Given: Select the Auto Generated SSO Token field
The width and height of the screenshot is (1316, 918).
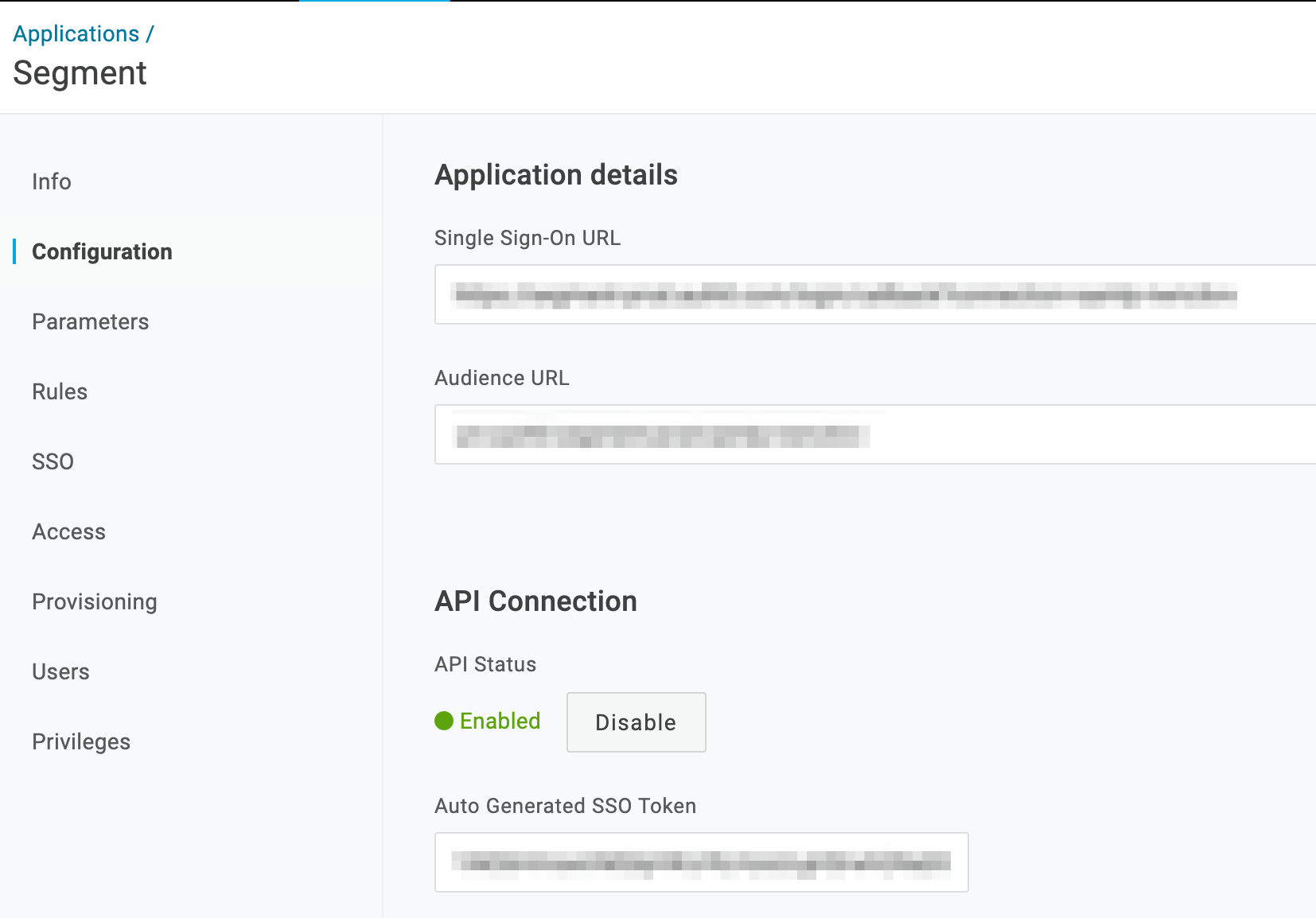Looking at the screenshot, I should coord(700,862).
